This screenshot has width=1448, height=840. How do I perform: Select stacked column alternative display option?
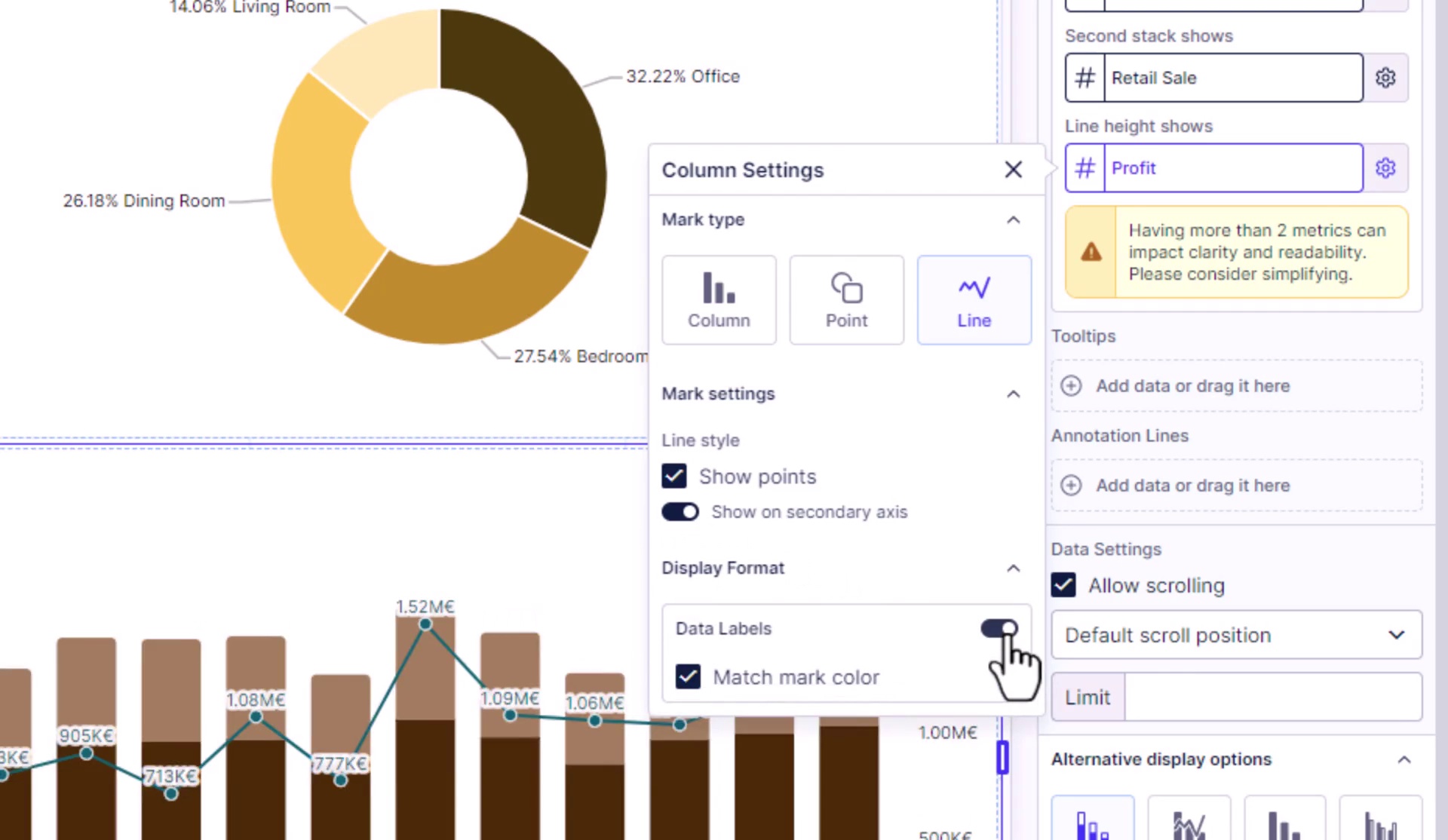(x=1091, y=822)
